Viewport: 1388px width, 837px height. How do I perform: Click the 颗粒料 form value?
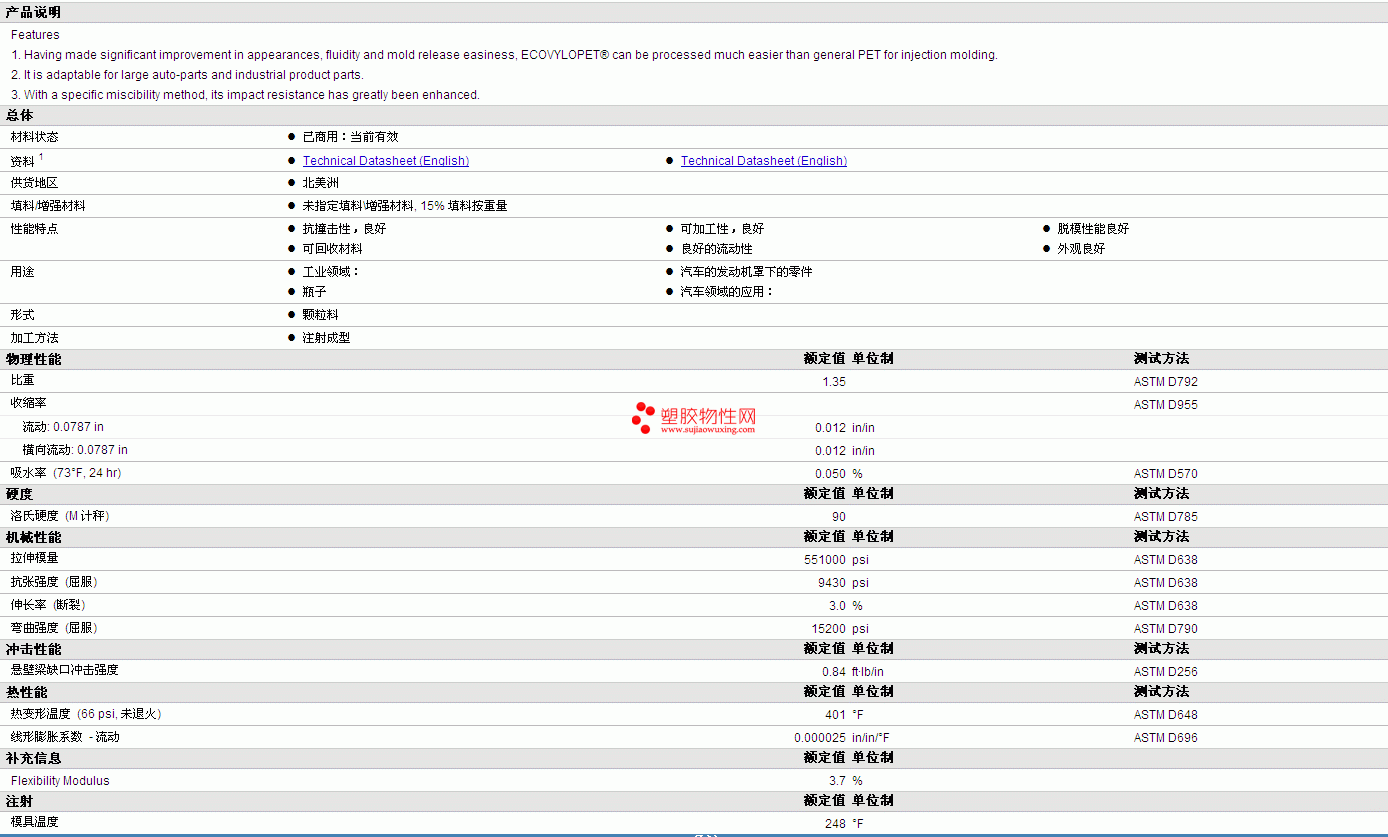point(321,315)
